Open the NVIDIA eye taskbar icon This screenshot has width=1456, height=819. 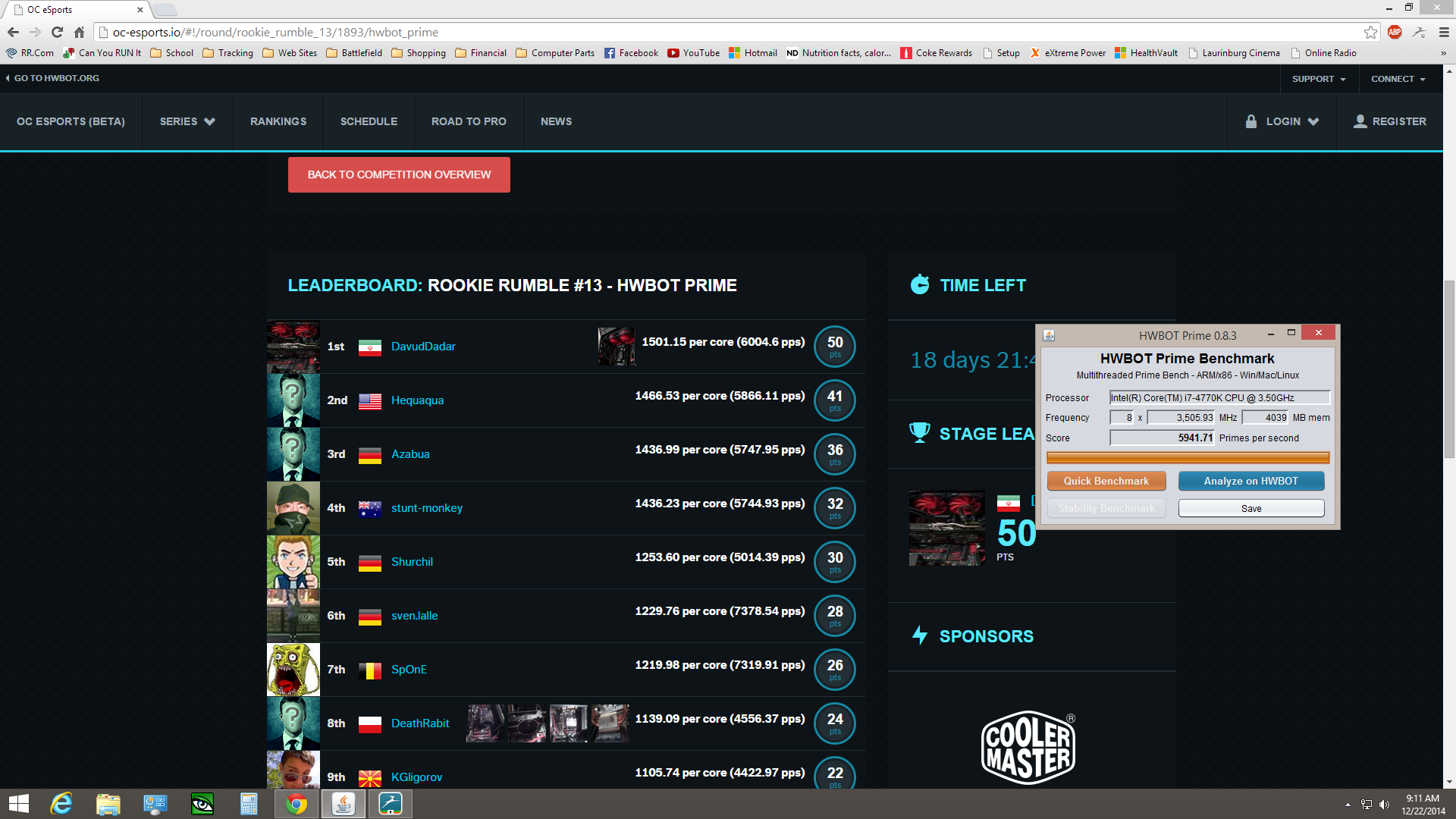(x=202, y=804)
